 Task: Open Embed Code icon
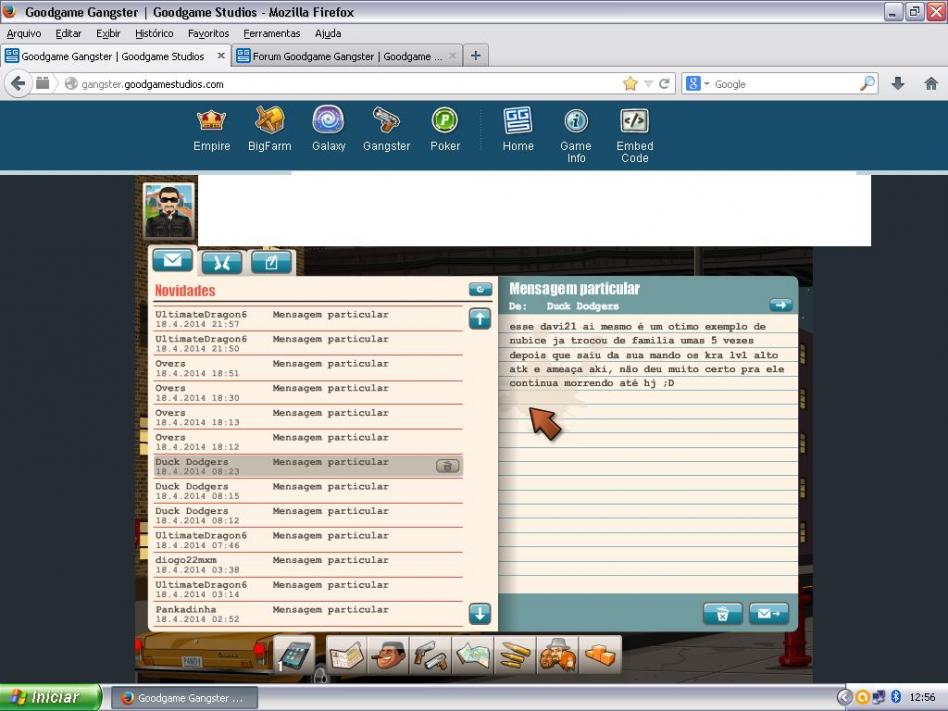click(x=634, y=120)
